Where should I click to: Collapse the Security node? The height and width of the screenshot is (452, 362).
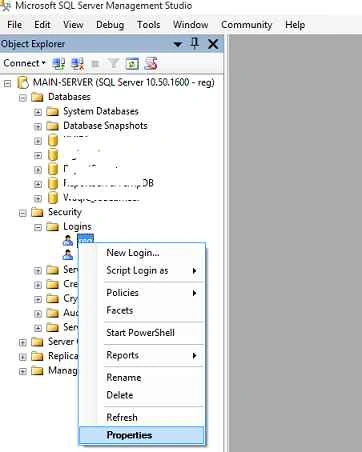(x=22, y=213)
